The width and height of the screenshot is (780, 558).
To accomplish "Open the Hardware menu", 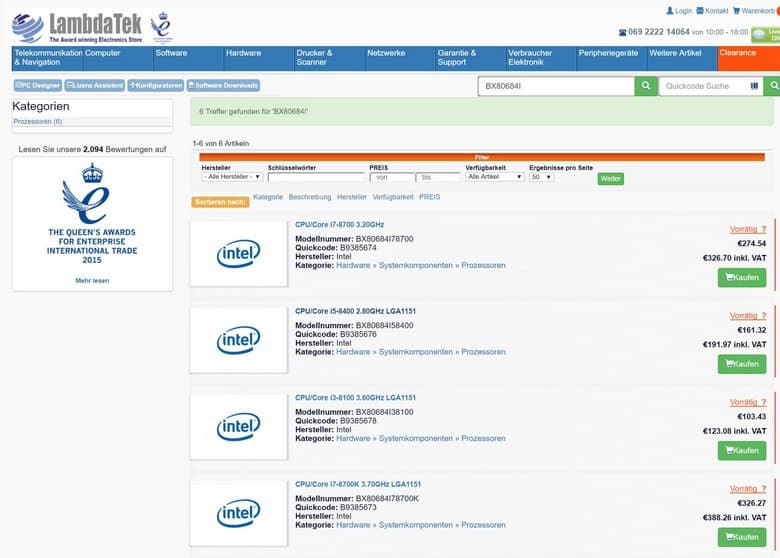I will coord(259,58).
